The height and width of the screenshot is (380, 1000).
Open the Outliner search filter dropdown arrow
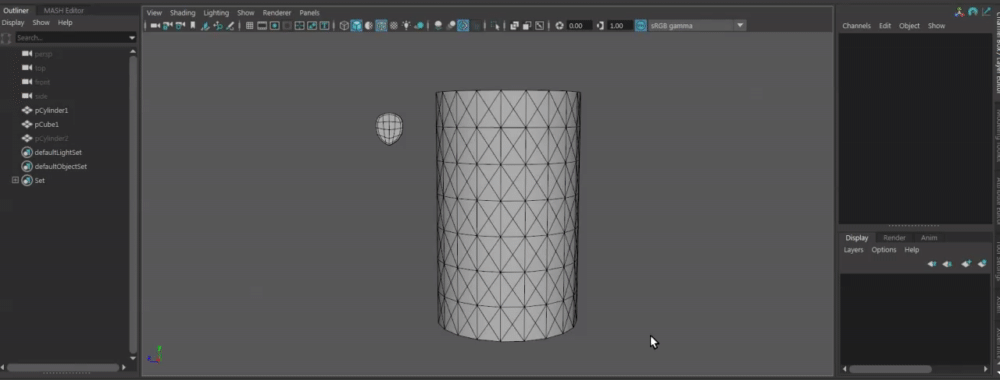132,38
